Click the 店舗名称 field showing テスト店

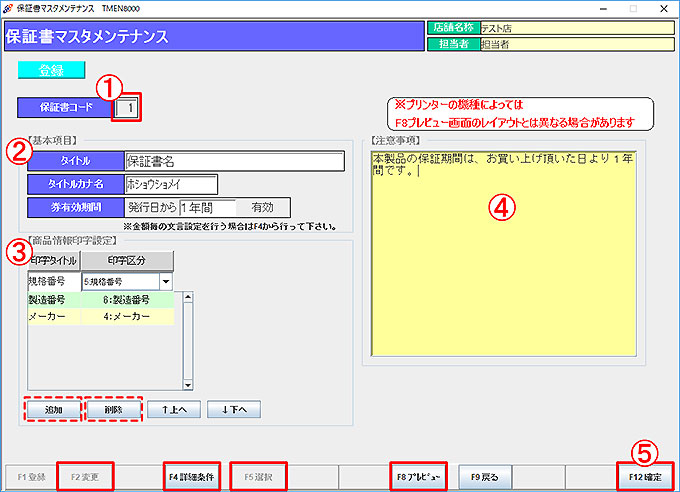(x=577, y=28)
